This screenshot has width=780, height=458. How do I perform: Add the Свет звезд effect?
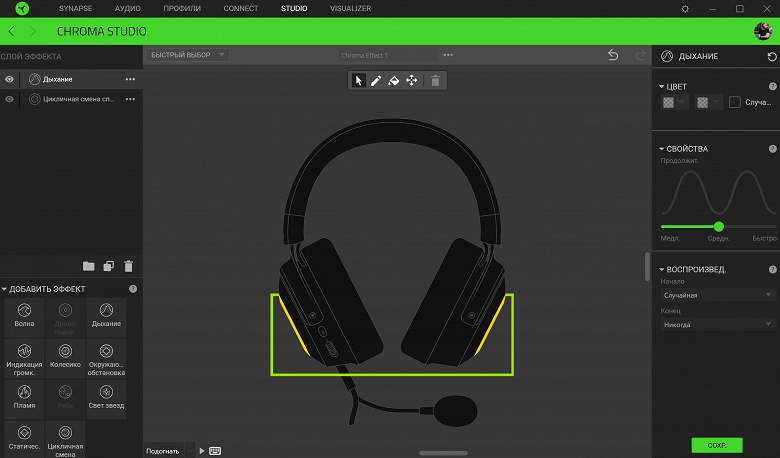tap(106, 398)
